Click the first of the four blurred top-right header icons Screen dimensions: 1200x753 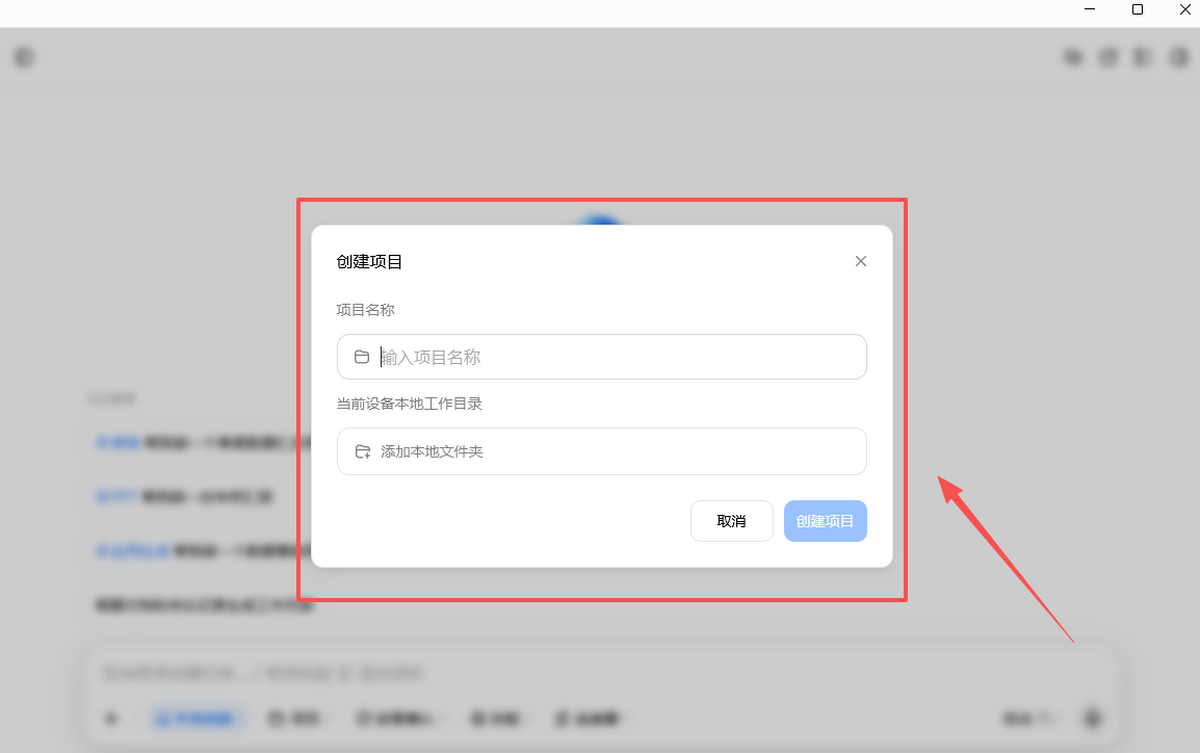pyautogui.click(x=1074, y=57)
